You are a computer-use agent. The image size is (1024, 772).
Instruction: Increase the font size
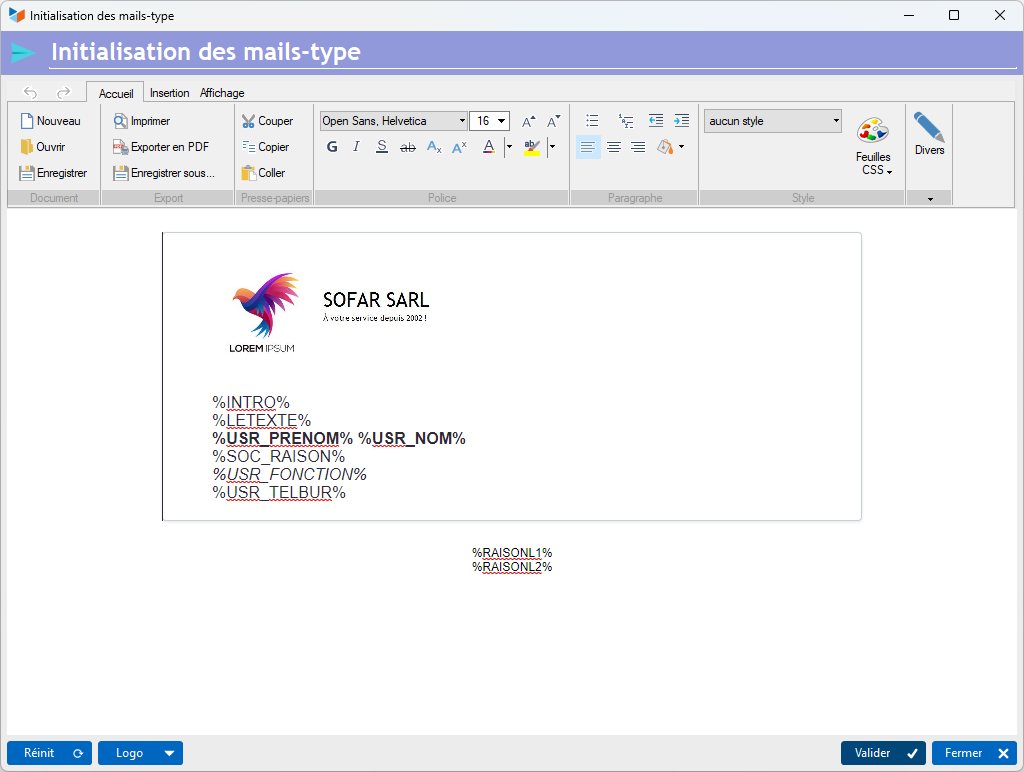(529, 121)
